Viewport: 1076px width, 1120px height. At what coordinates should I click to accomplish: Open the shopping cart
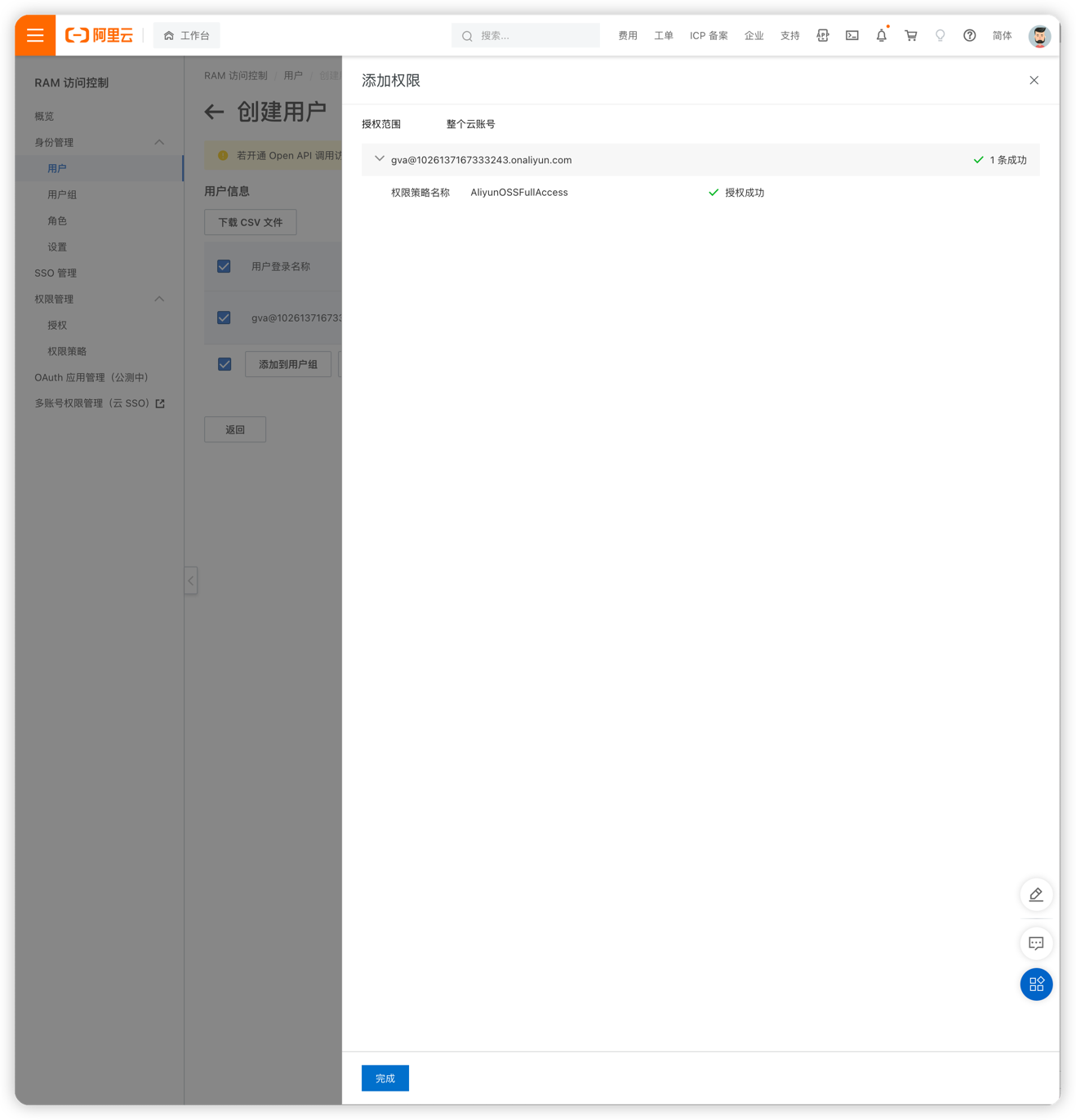coord(910,35)
